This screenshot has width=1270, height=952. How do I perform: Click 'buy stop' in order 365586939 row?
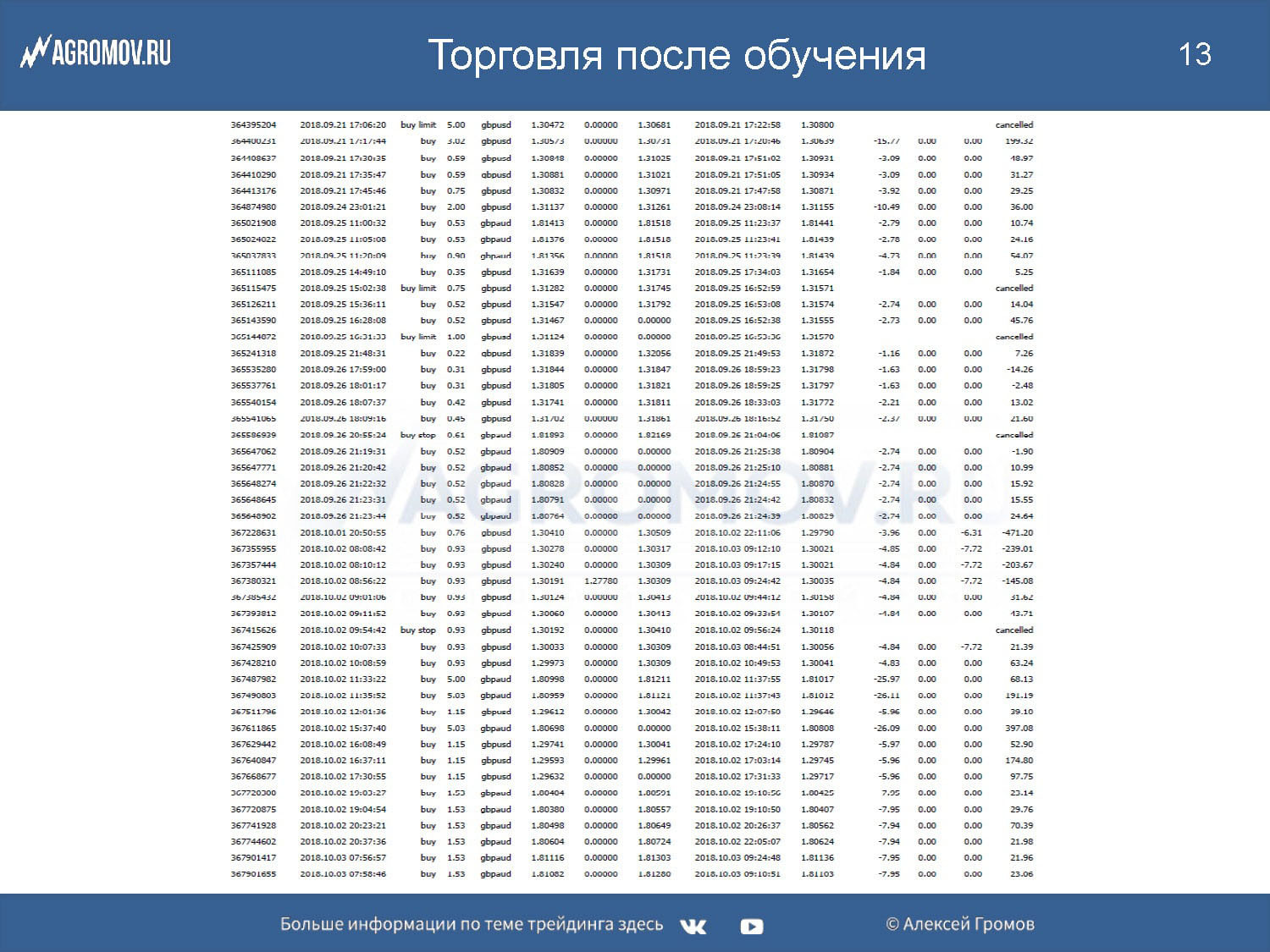point(418,435)
